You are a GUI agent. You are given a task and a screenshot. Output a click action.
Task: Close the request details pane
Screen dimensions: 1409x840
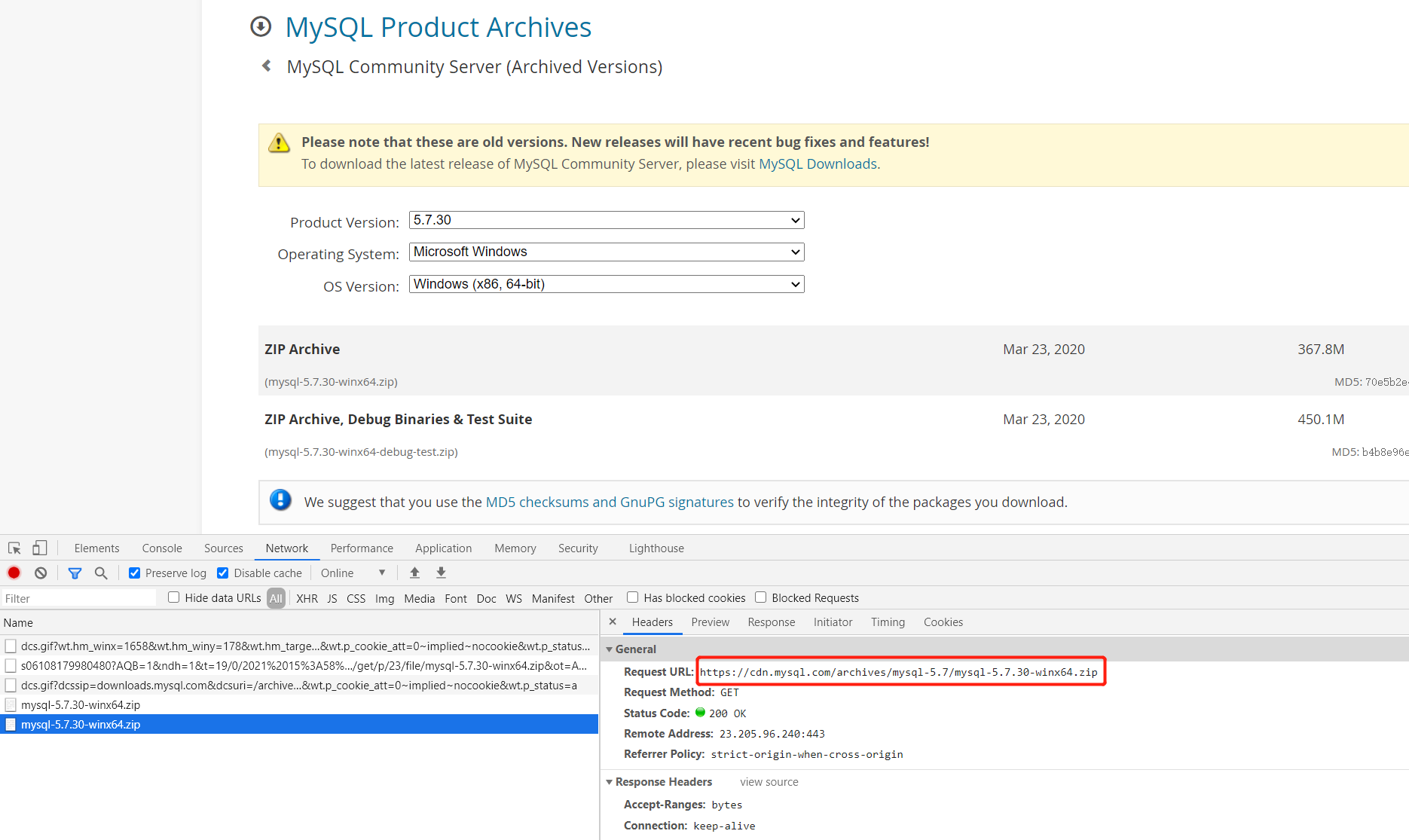[x=613, y=622]
